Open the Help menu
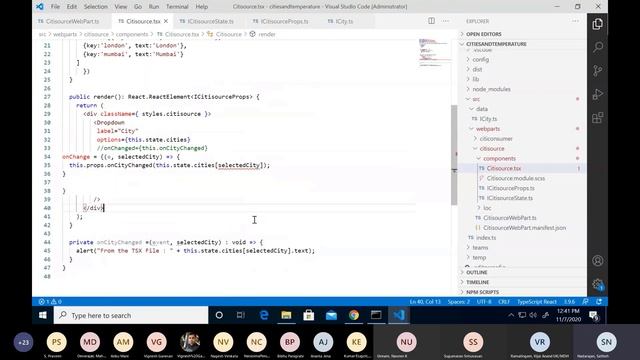The height and width of the screenshot is (360, 640). (x=202, y=7)
